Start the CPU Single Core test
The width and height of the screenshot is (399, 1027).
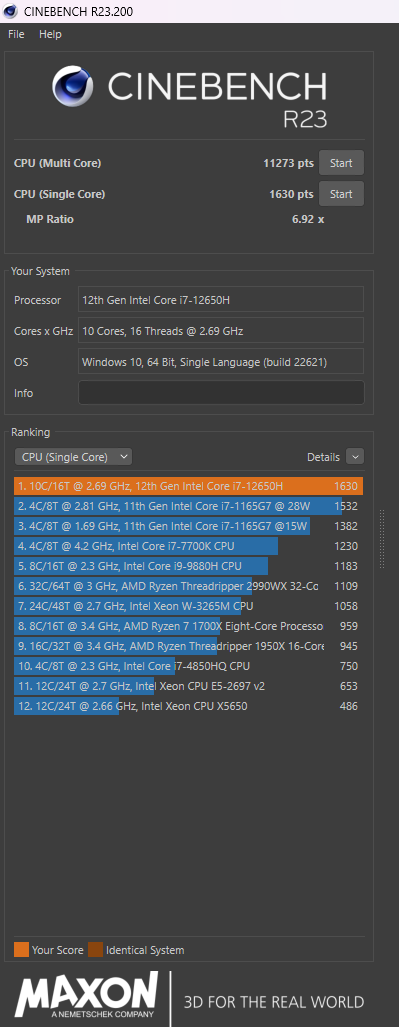tap(341, 194)
